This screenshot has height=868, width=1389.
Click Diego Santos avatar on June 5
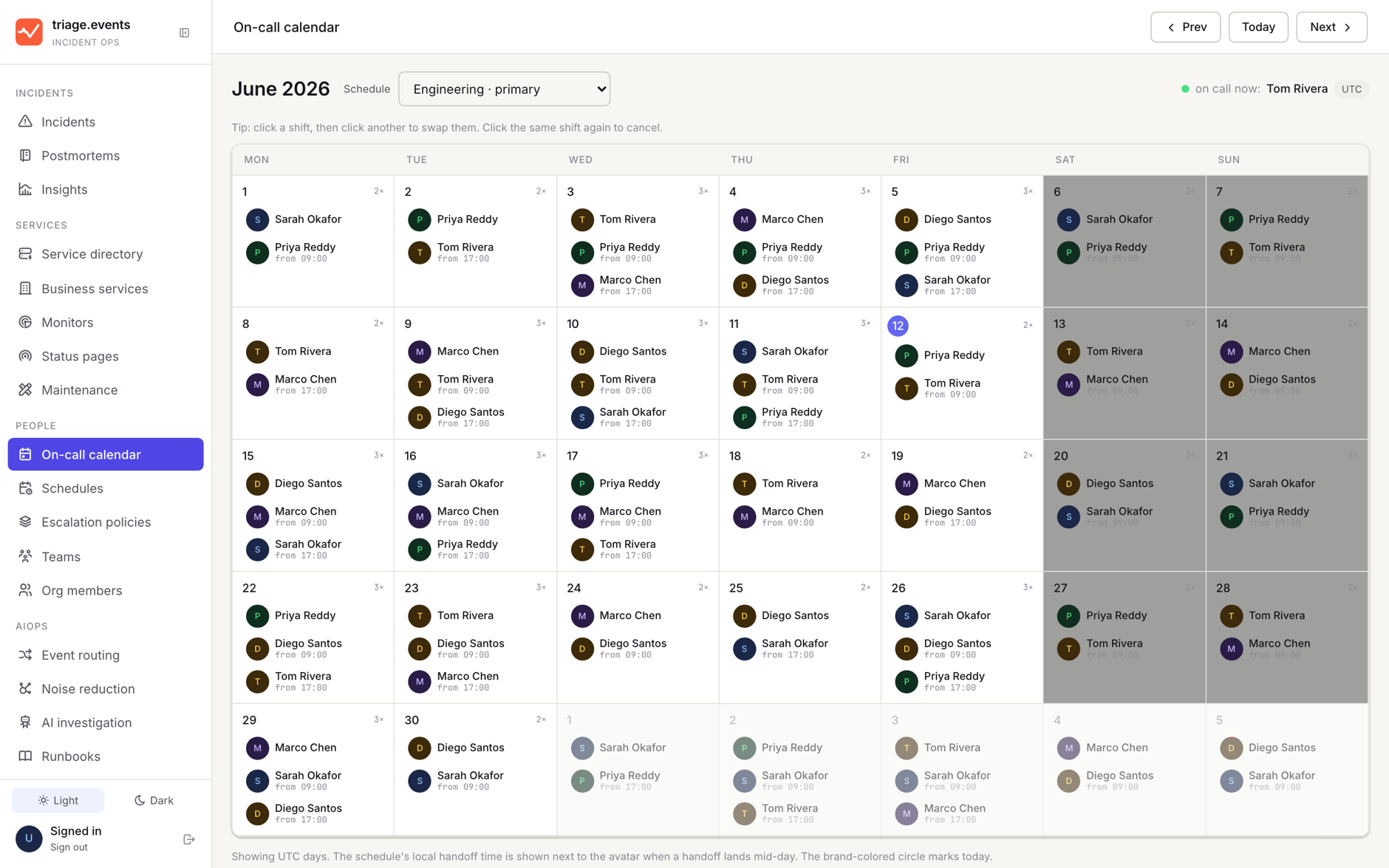click(907, 219)
